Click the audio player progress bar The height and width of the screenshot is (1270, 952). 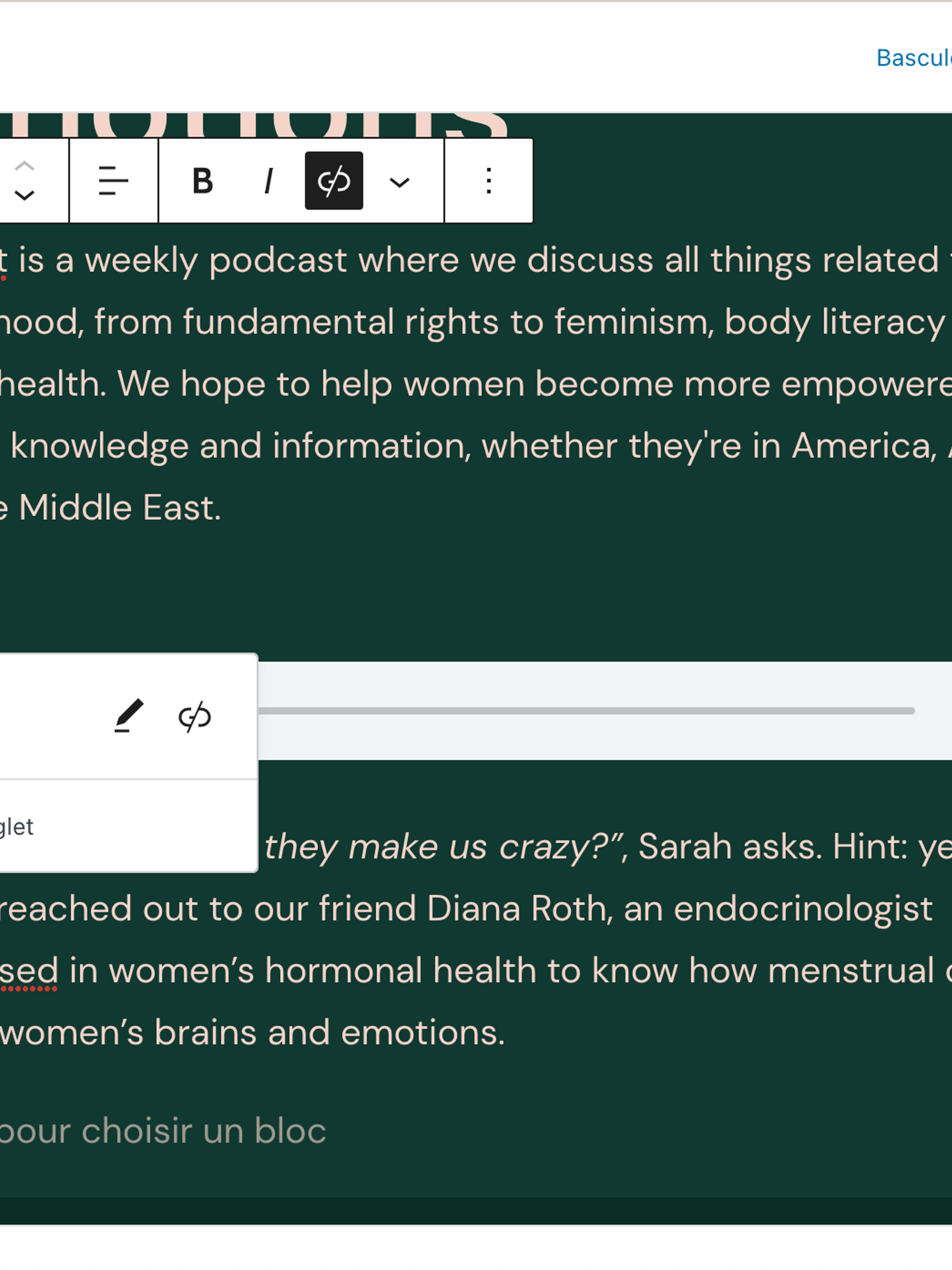585,711
